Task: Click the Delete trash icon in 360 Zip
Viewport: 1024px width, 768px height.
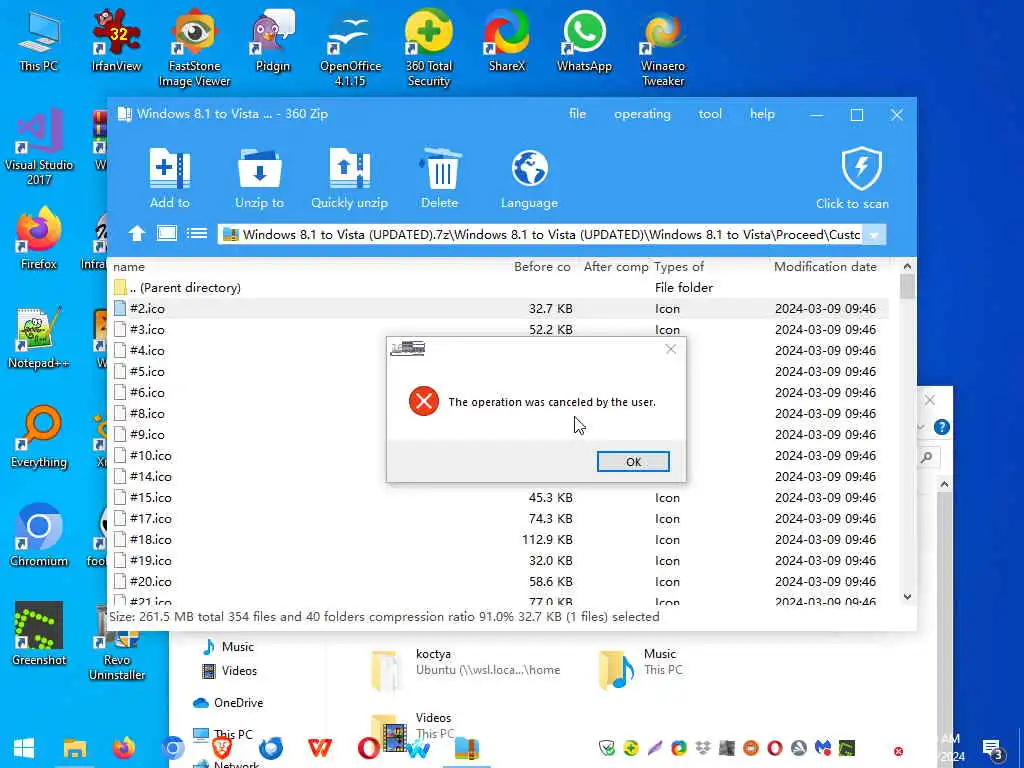Action: coord(440,168)
